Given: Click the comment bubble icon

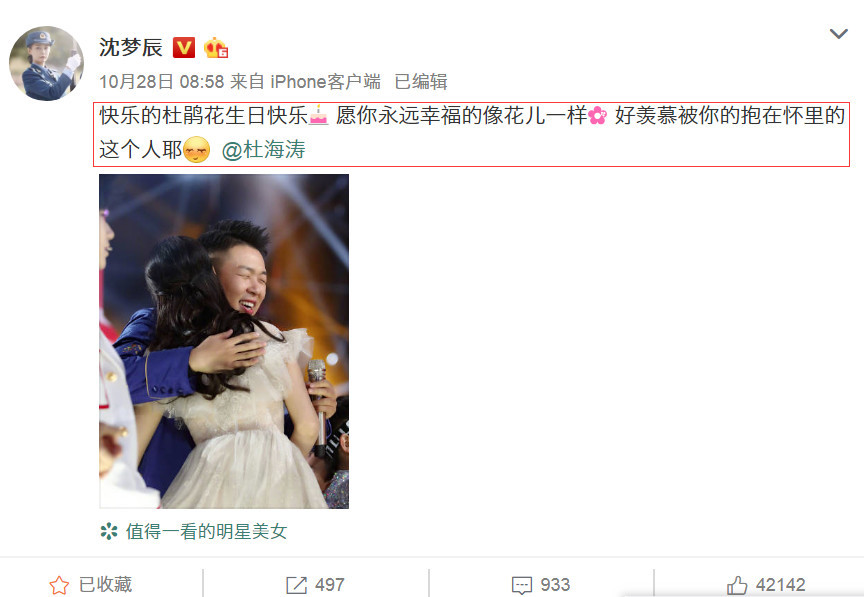Looking at the screenshot, I should click(x=522, y=585).
